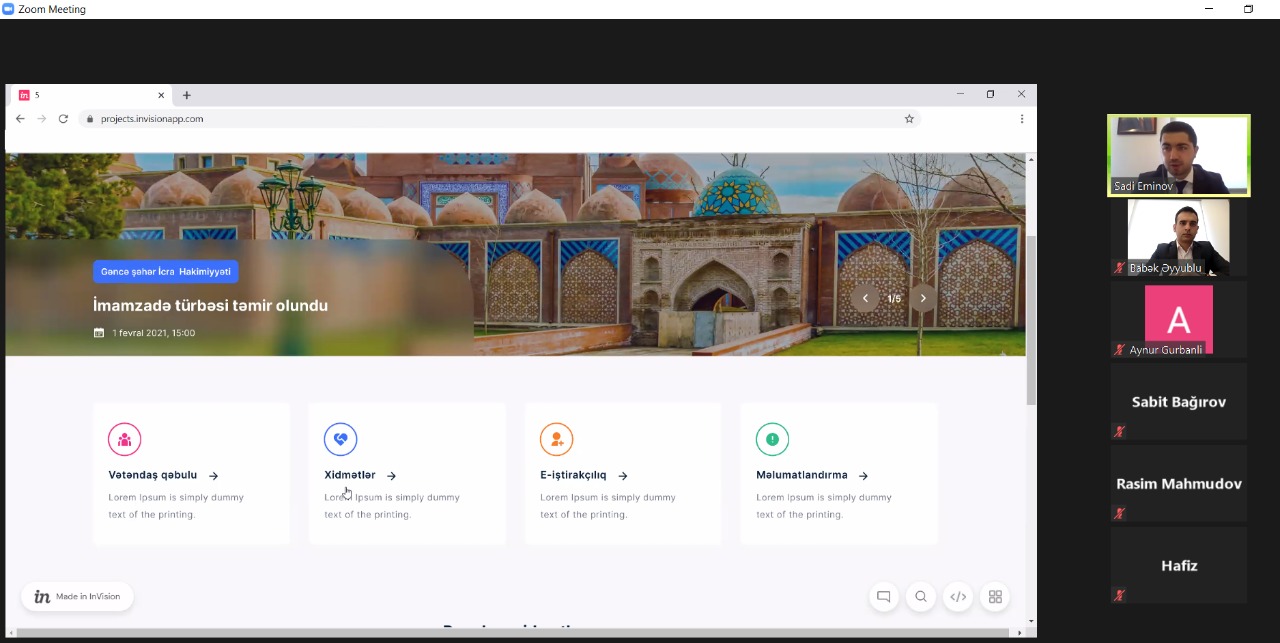Select the browser tab titled 5

[91, 95]
